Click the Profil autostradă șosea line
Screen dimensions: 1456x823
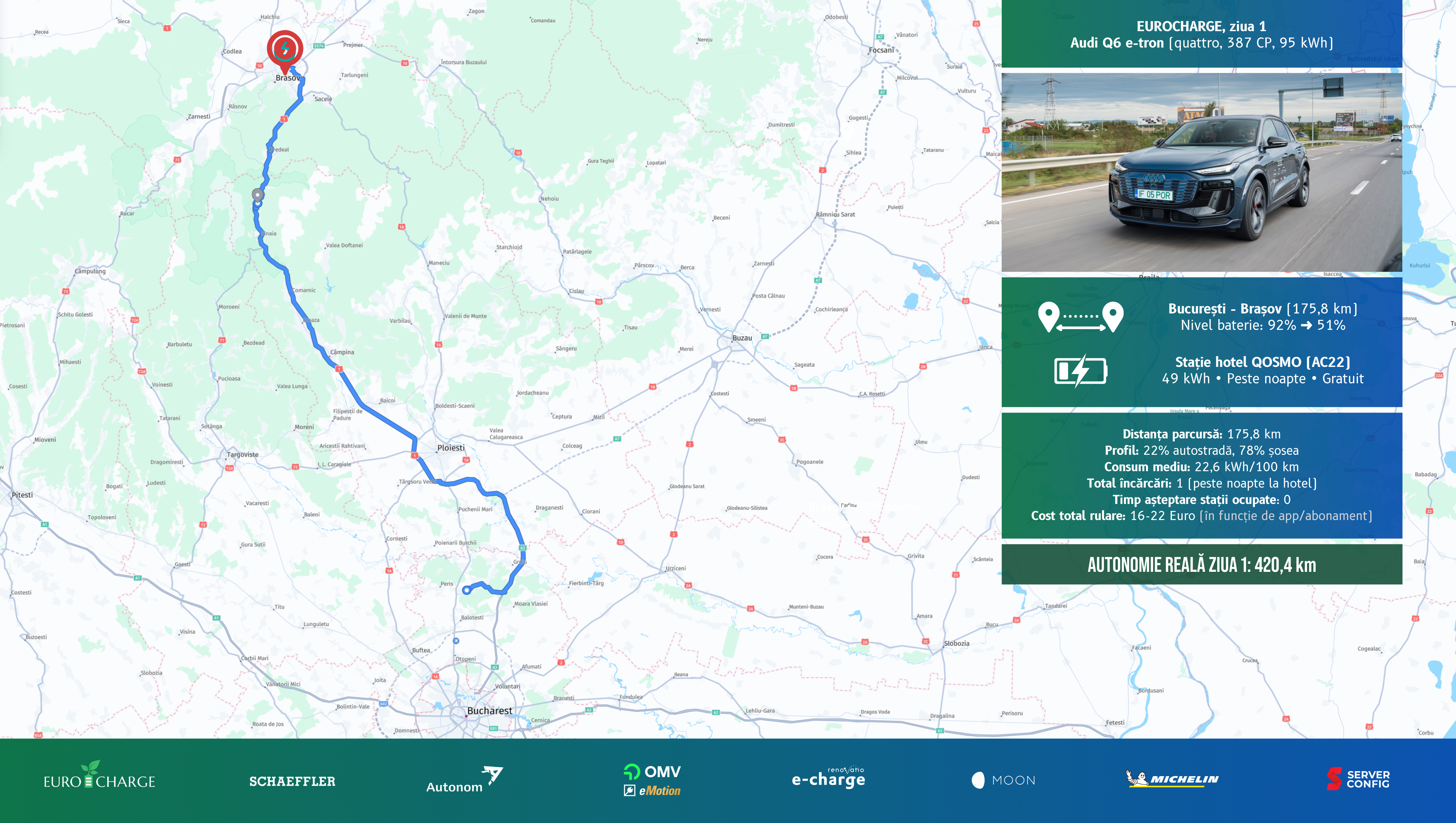tap(1201, 451)
